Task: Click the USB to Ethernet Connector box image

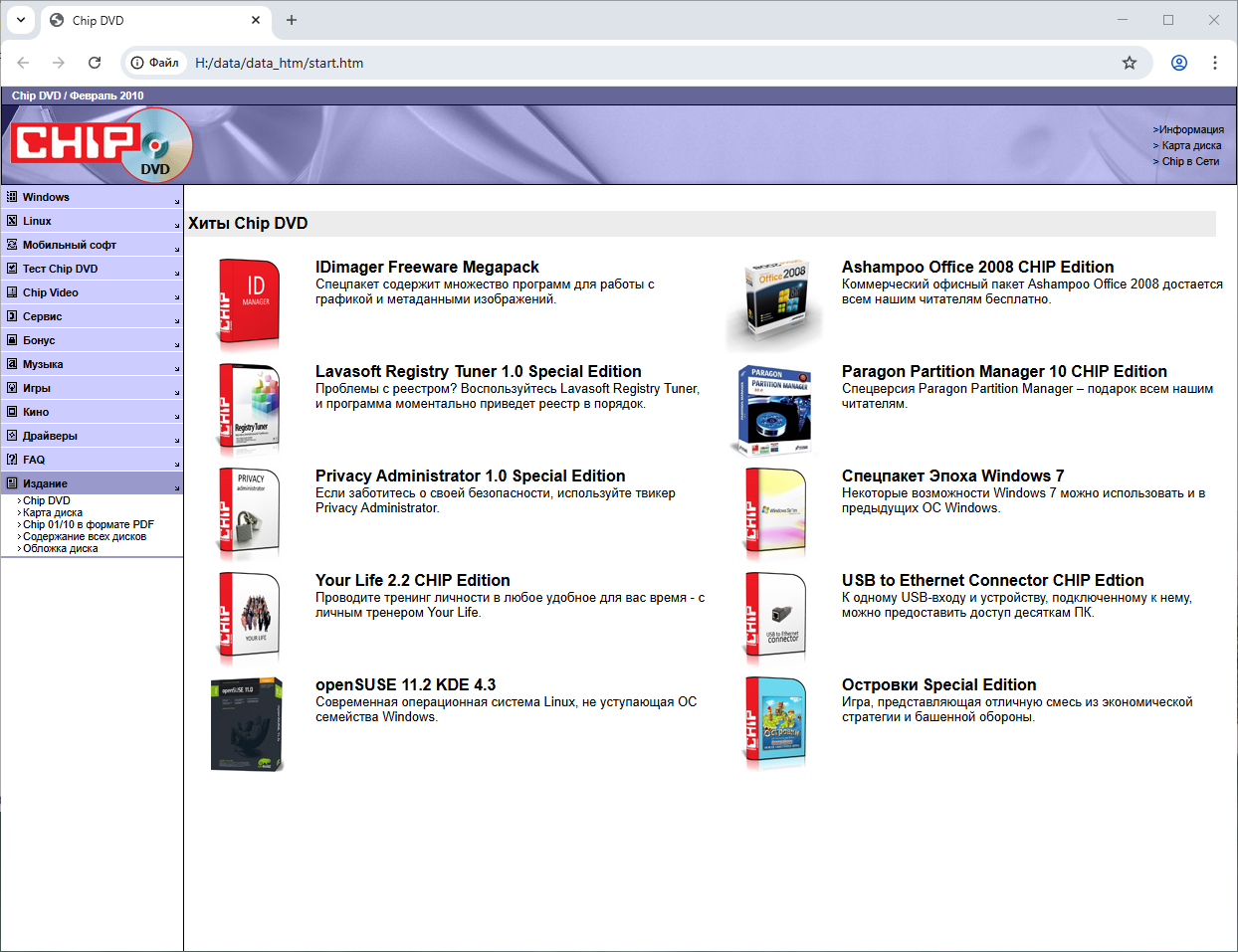Action: pyautogui.click(x=775, y=618)
